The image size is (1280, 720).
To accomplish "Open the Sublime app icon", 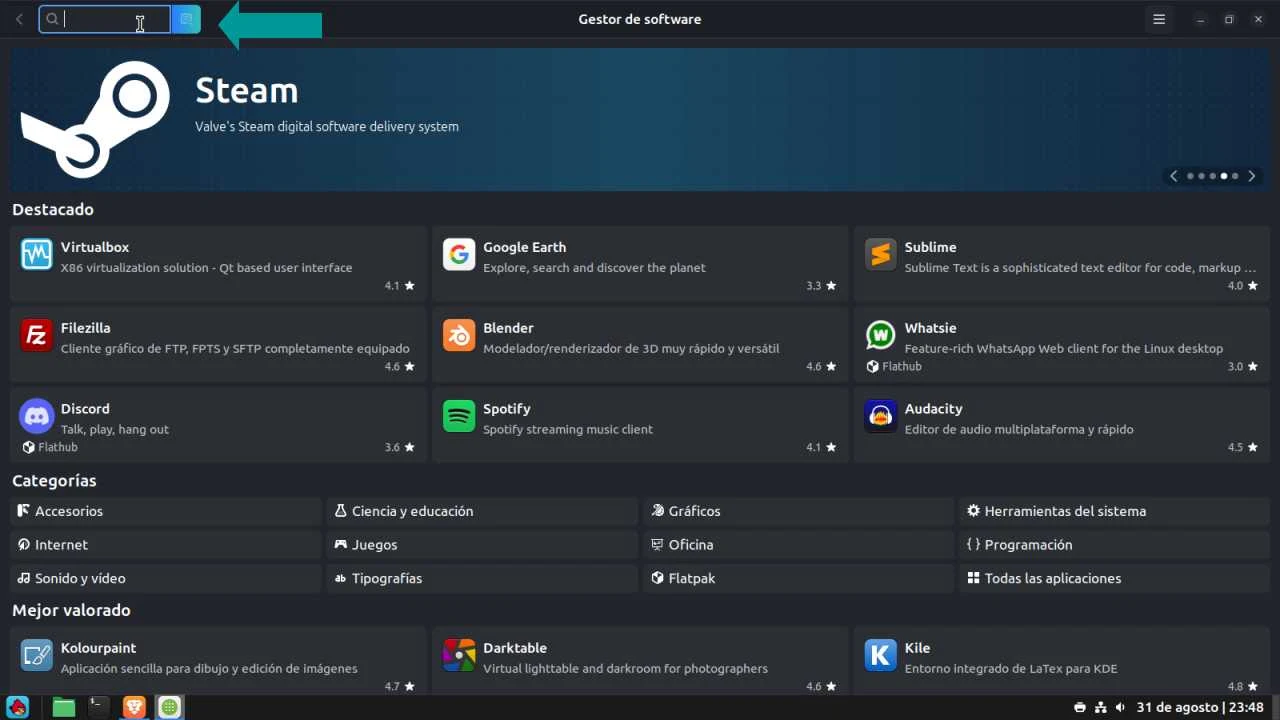I will [881, 255].
